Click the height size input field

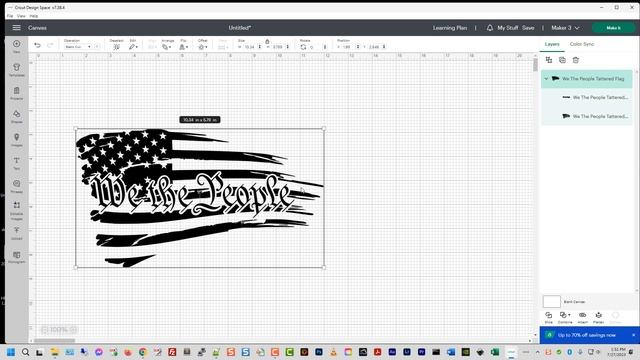278,47
